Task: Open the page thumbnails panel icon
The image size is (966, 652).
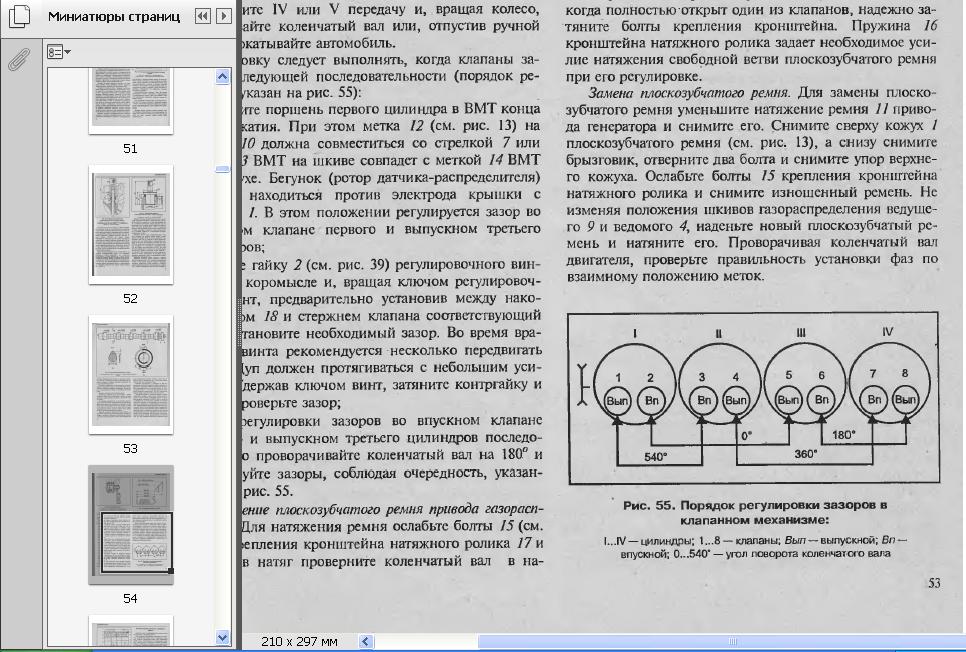Action: (x=18, y=17)
